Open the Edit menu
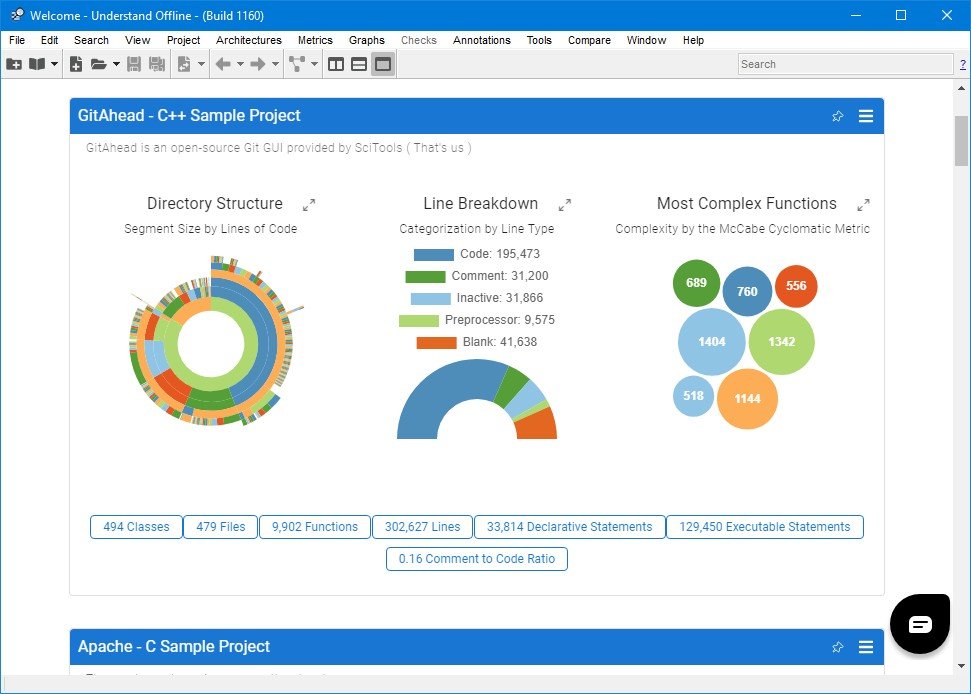Viewport: 971px width, 694px height. 50,40
